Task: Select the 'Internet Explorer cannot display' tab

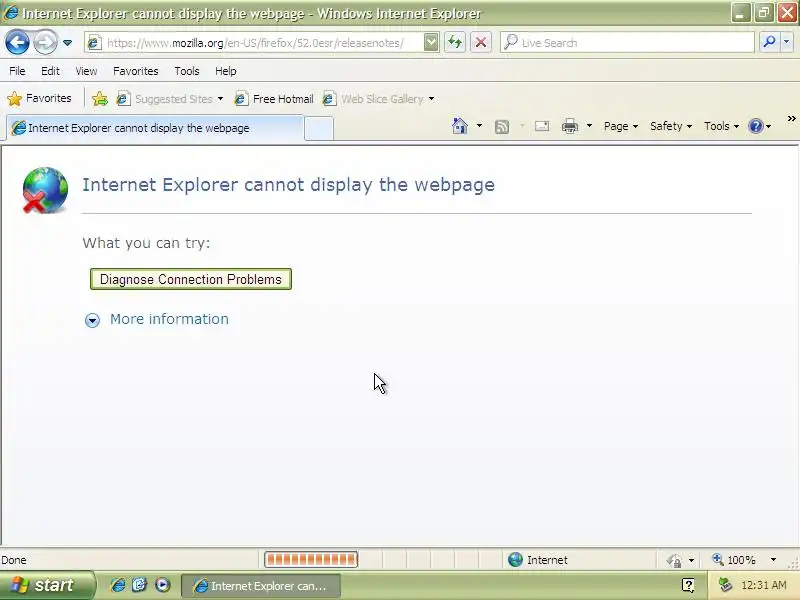Action: click(x=153, y=128)
